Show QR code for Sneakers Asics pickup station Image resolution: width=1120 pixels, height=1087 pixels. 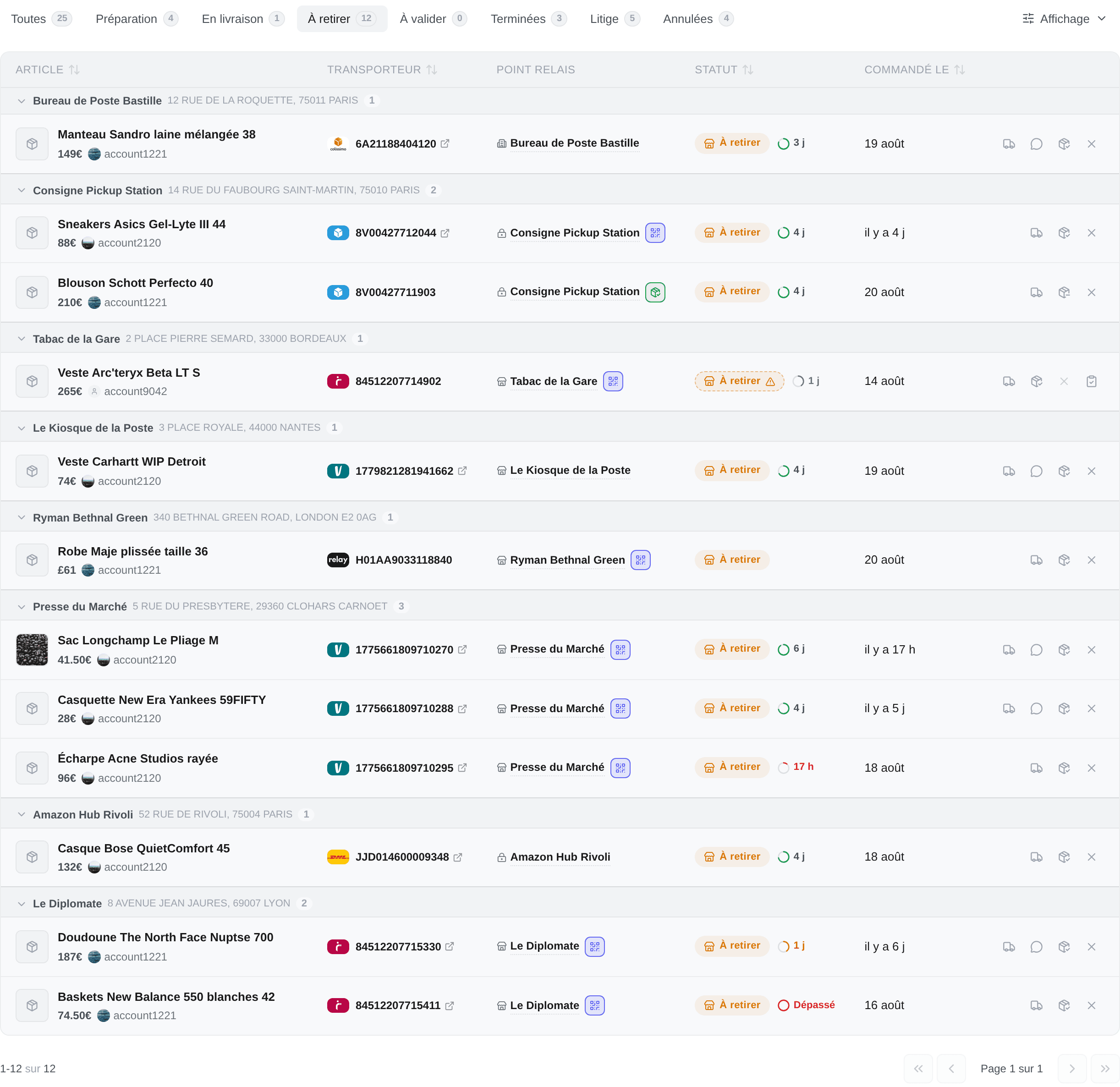(655, 233)
